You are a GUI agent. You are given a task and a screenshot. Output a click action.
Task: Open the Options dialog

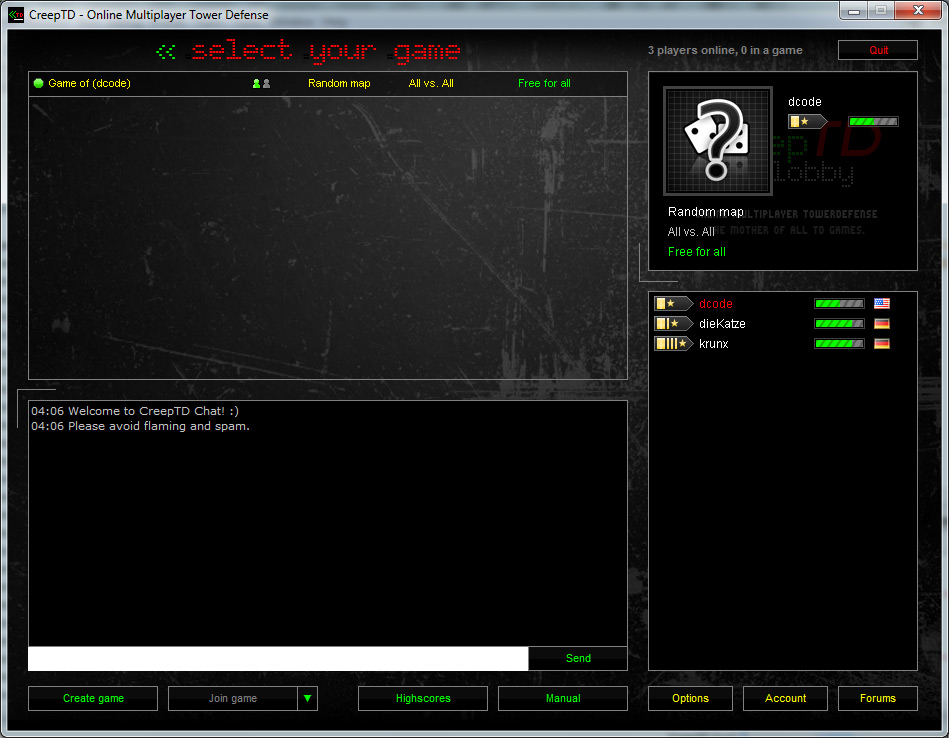(690, 698)
